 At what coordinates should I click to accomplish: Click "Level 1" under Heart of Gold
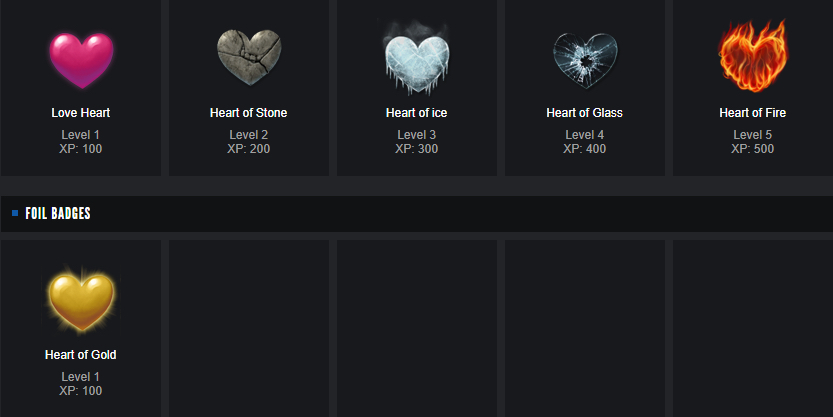pos(81,377)
